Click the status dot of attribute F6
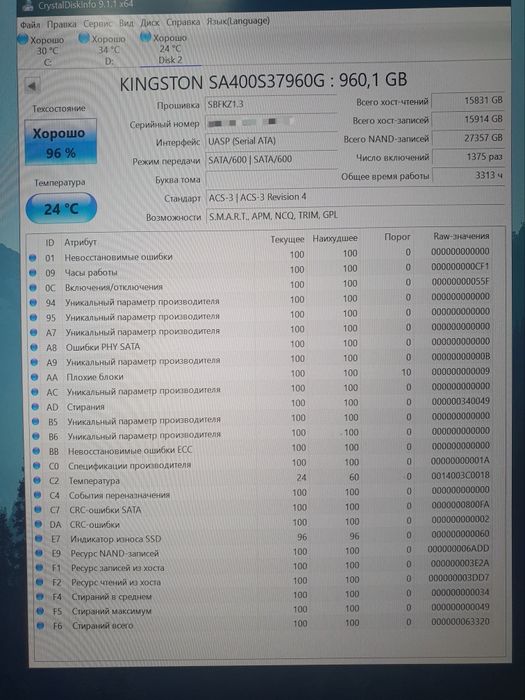 tap(41, 626)
